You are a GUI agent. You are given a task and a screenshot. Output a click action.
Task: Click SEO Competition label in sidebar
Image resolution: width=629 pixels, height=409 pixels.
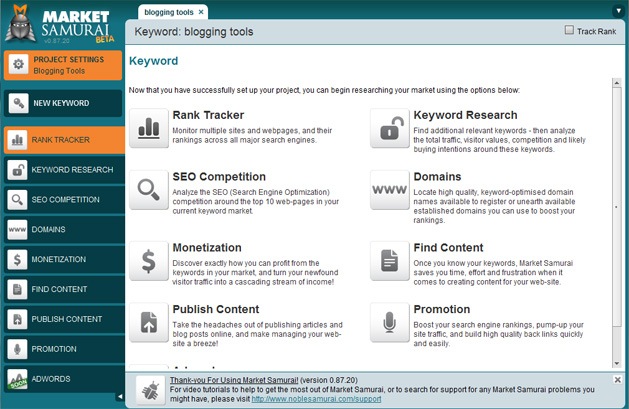(x=65, y=200)
